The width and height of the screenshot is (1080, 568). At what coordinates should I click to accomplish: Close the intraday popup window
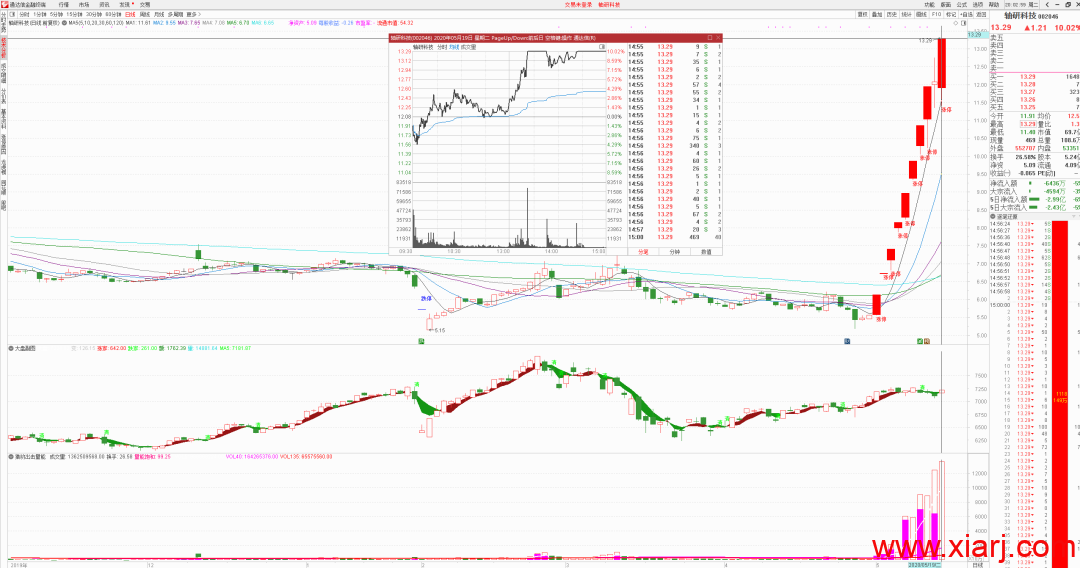tap(718, 38)
